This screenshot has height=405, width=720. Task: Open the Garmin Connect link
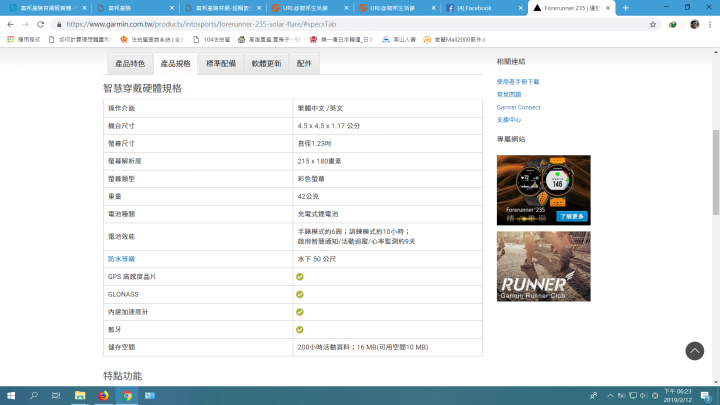point(518,107)
